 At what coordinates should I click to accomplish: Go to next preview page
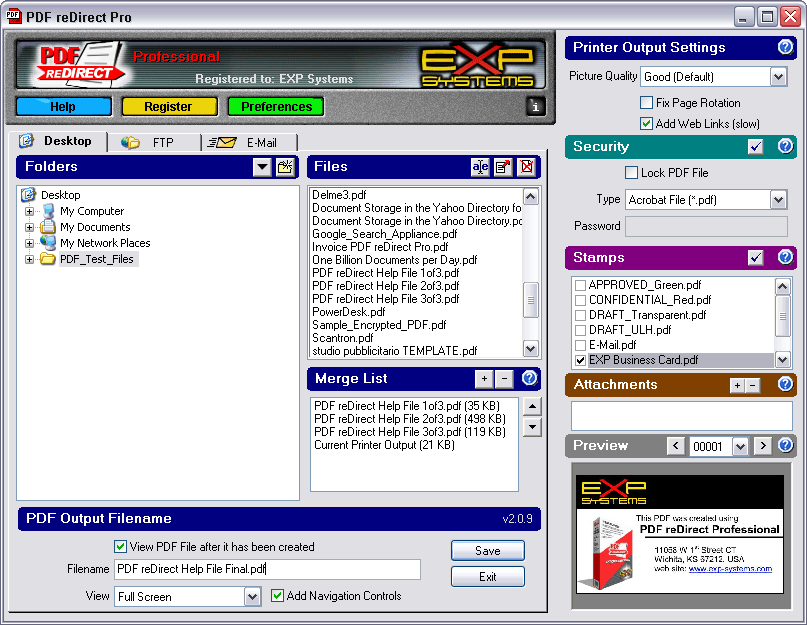pyautogui.click(x=763, y=446)
